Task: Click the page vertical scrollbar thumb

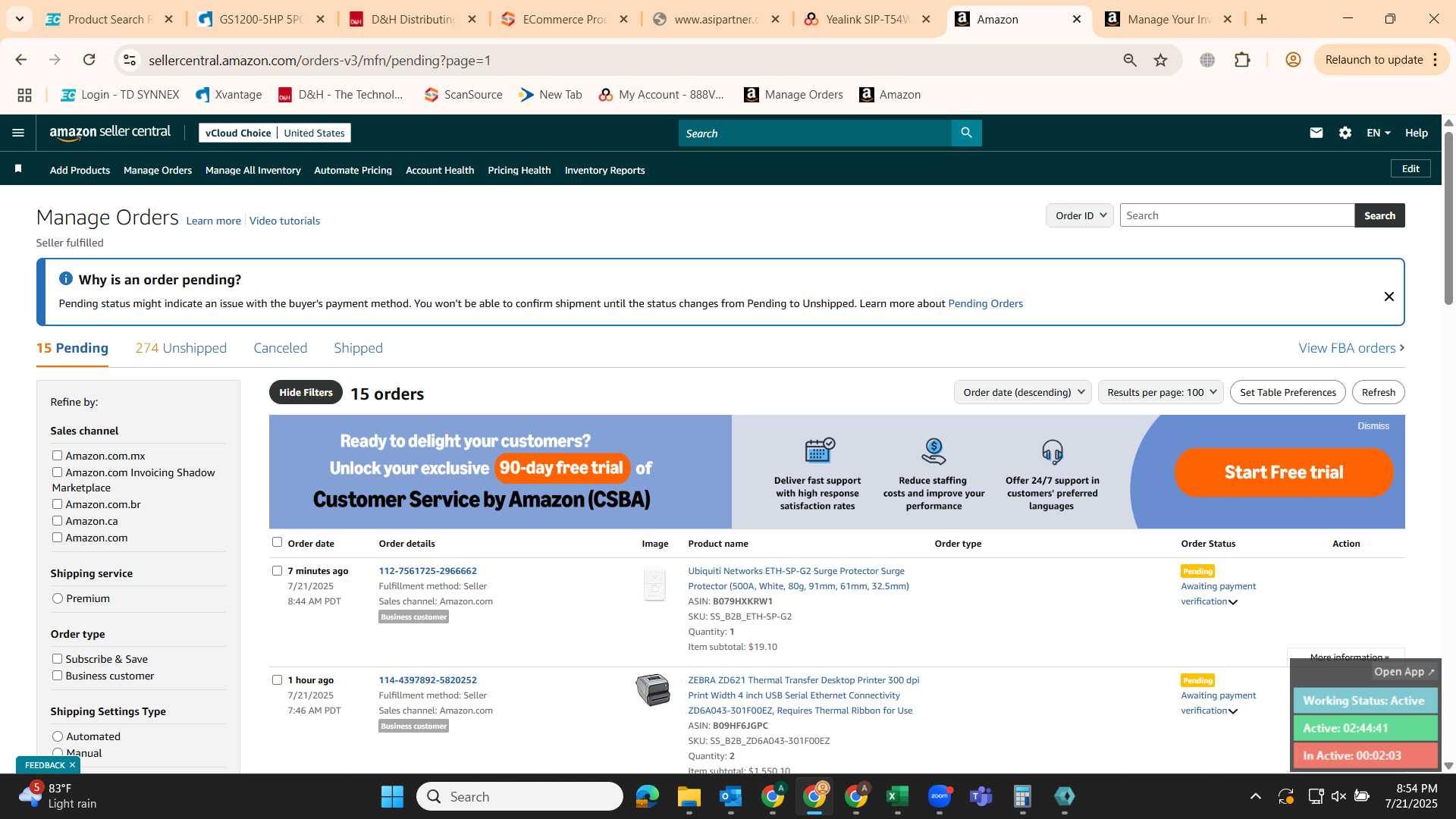Action: click(x=1448, y=218)
